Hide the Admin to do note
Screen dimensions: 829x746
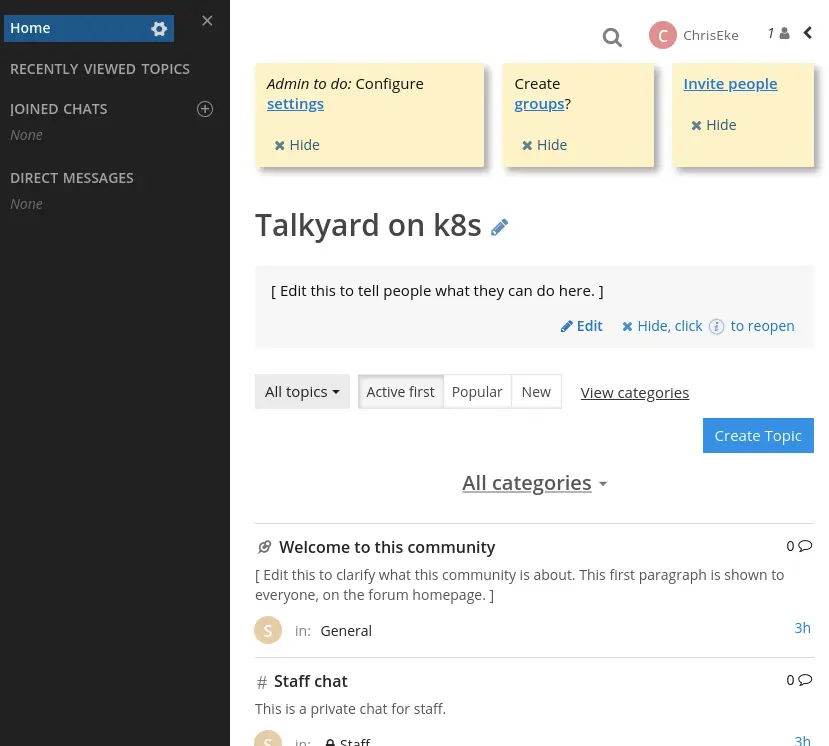tap(296, 144)
